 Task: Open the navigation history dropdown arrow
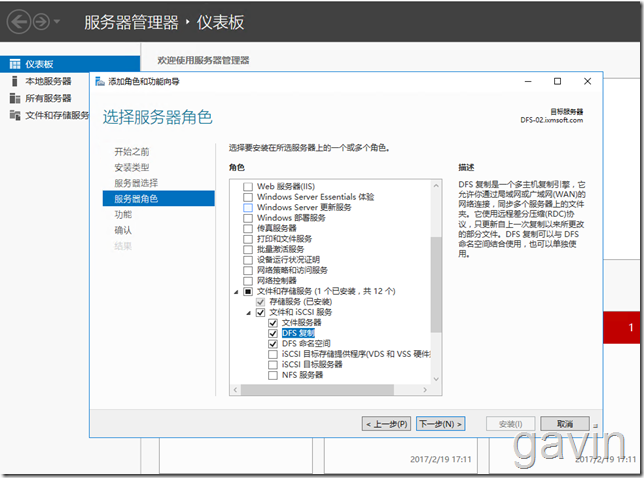pos(57,21)
